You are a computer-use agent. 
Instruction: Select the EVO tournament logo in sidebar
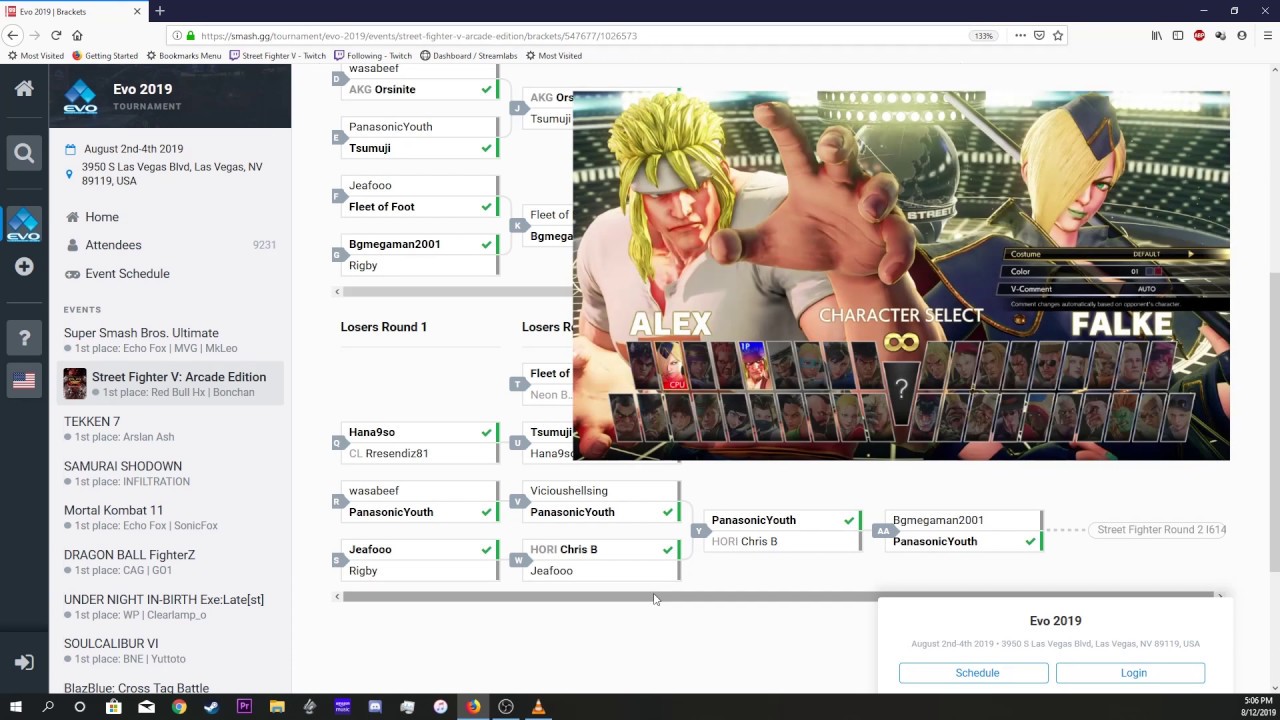coord(24,224)
